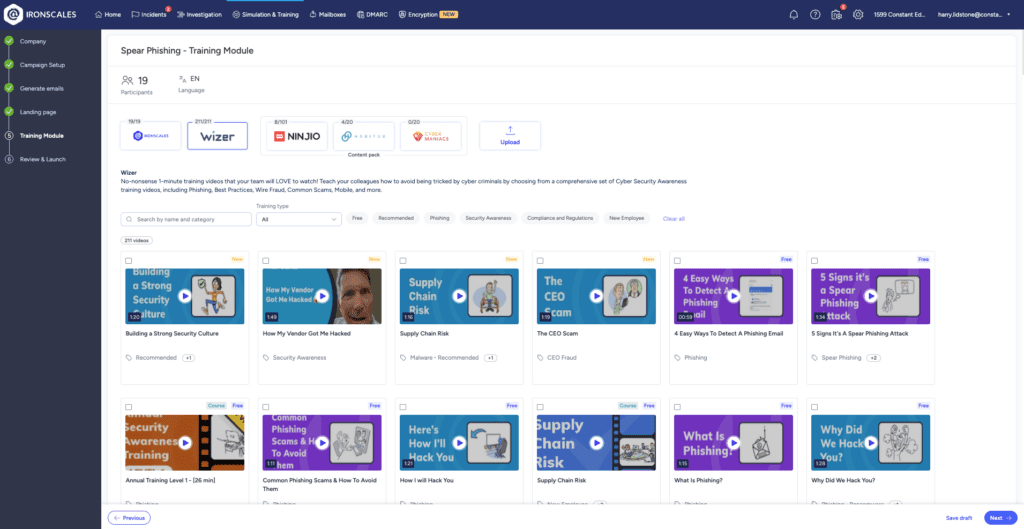The width and height of the screenshot is (1024, 529).
Task: Check 5 Signs Spear Phishing Attack checkbox
Action: pyautogui.click(x=814, y=261)
